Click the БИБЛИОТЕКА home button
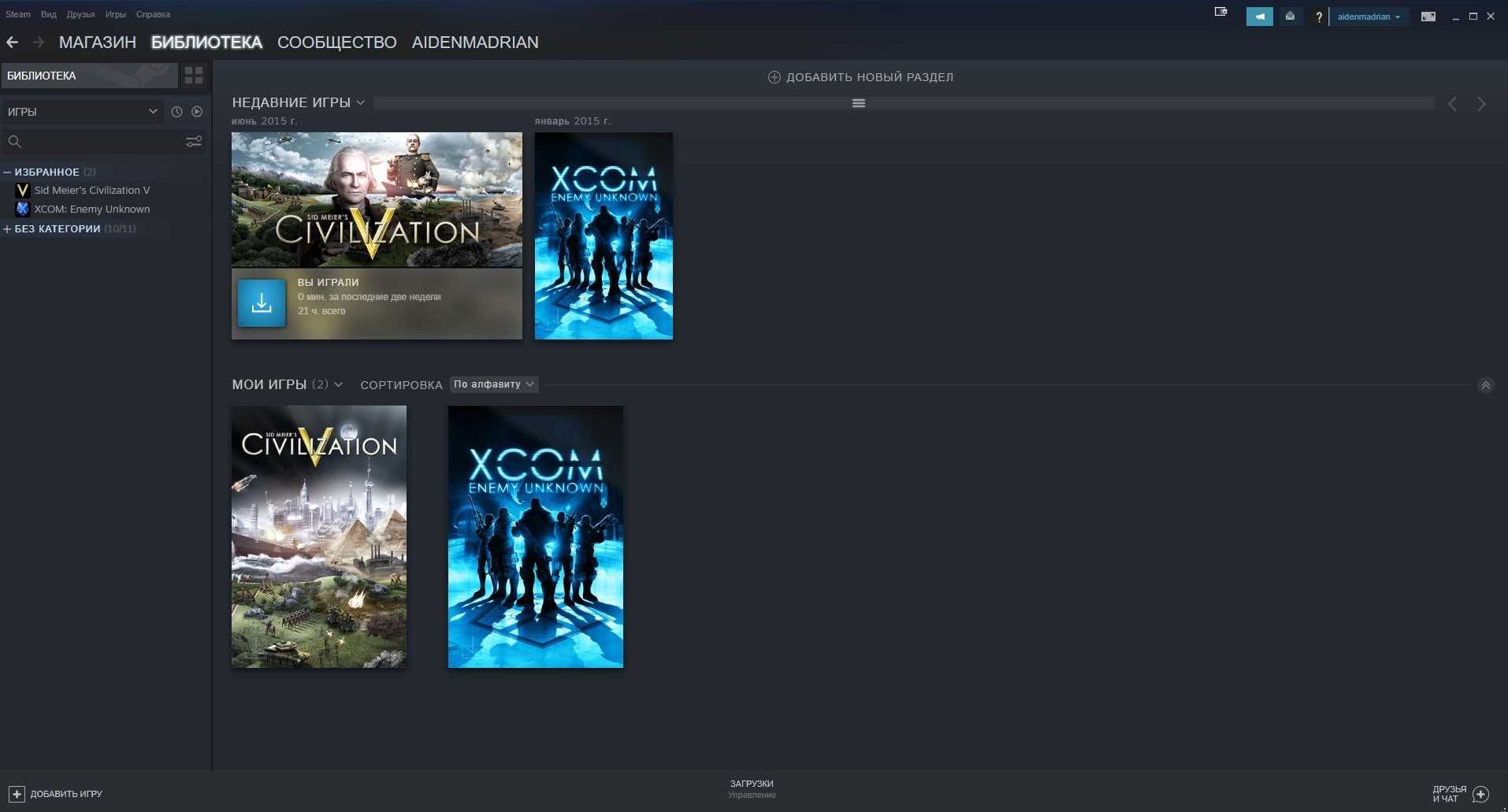 [x=89, y=76]
